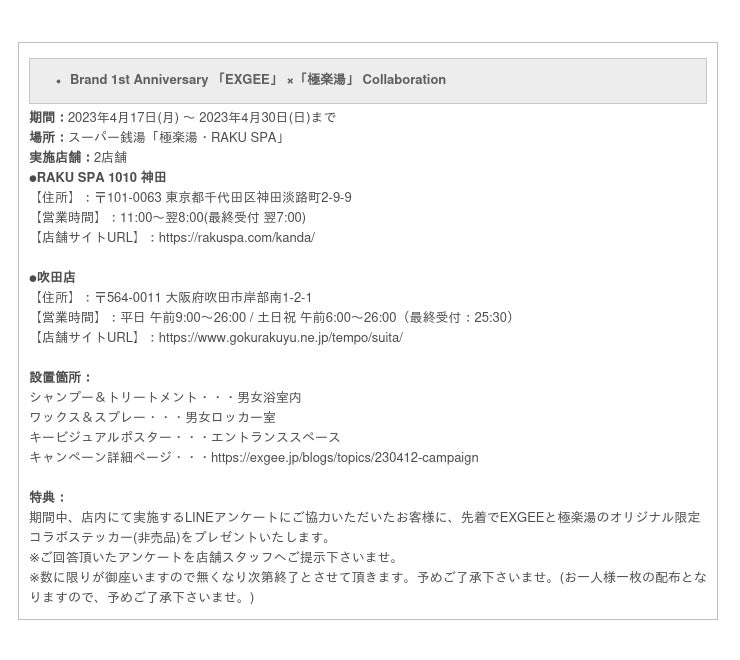Select line 'シャンプー＆トリートメント・・・男女浴室内'
Viewport: 740px width, 660px height.
165,398
